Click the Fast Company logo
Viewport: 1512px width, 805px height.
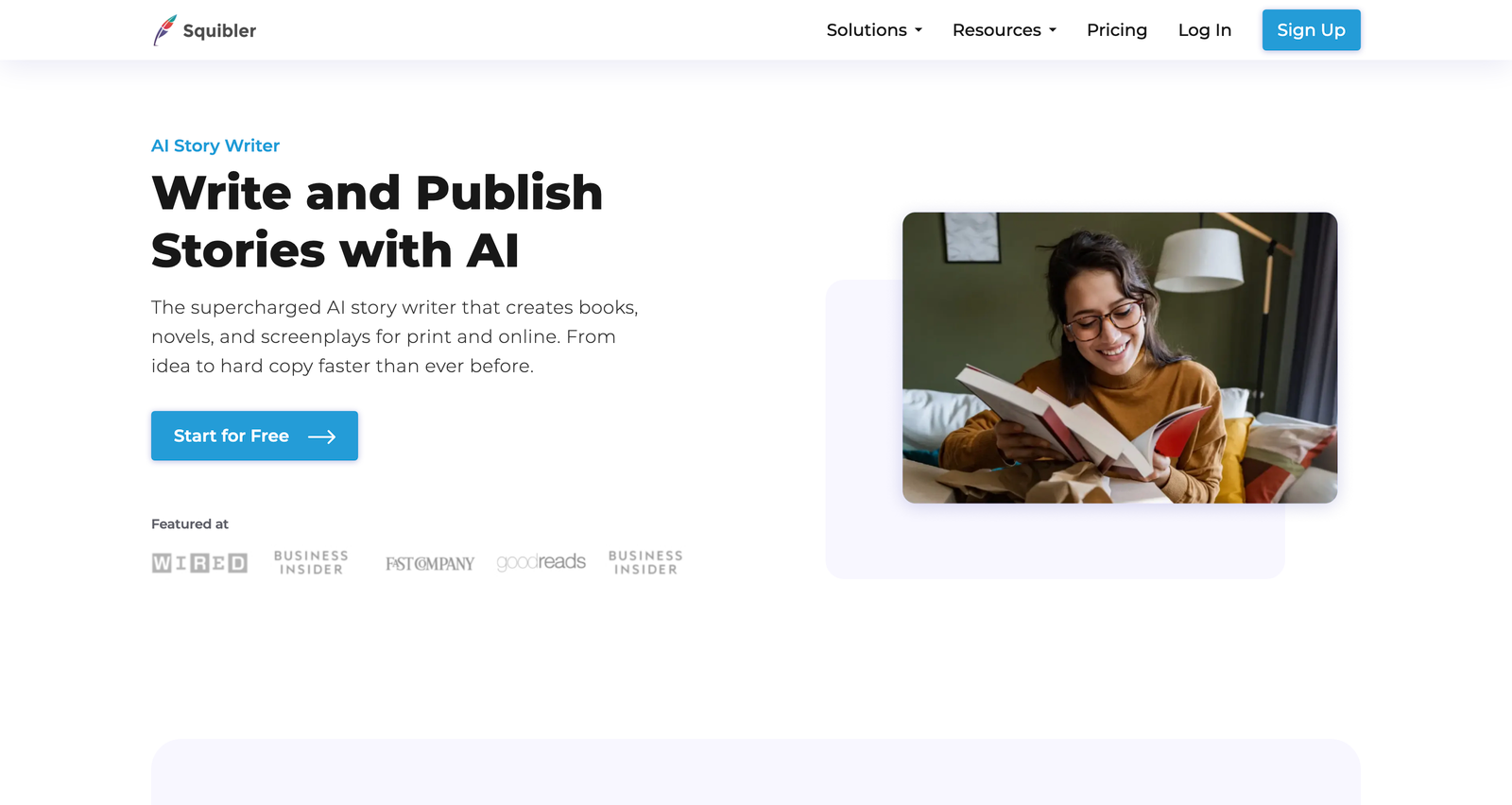(430, 564)
